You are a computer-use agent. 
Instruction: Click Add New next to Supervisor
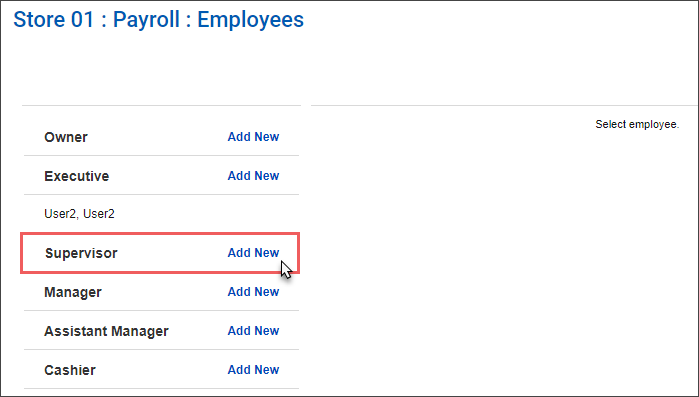click(x=253, y=253)
